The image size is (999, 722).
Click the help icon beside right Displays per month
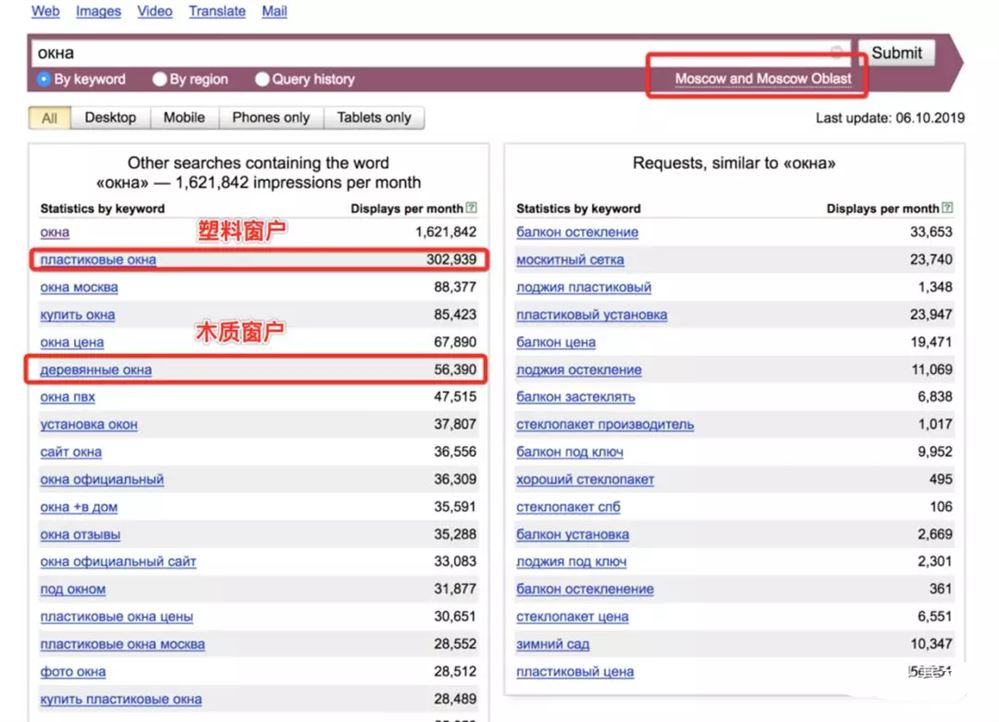point(947,208)
